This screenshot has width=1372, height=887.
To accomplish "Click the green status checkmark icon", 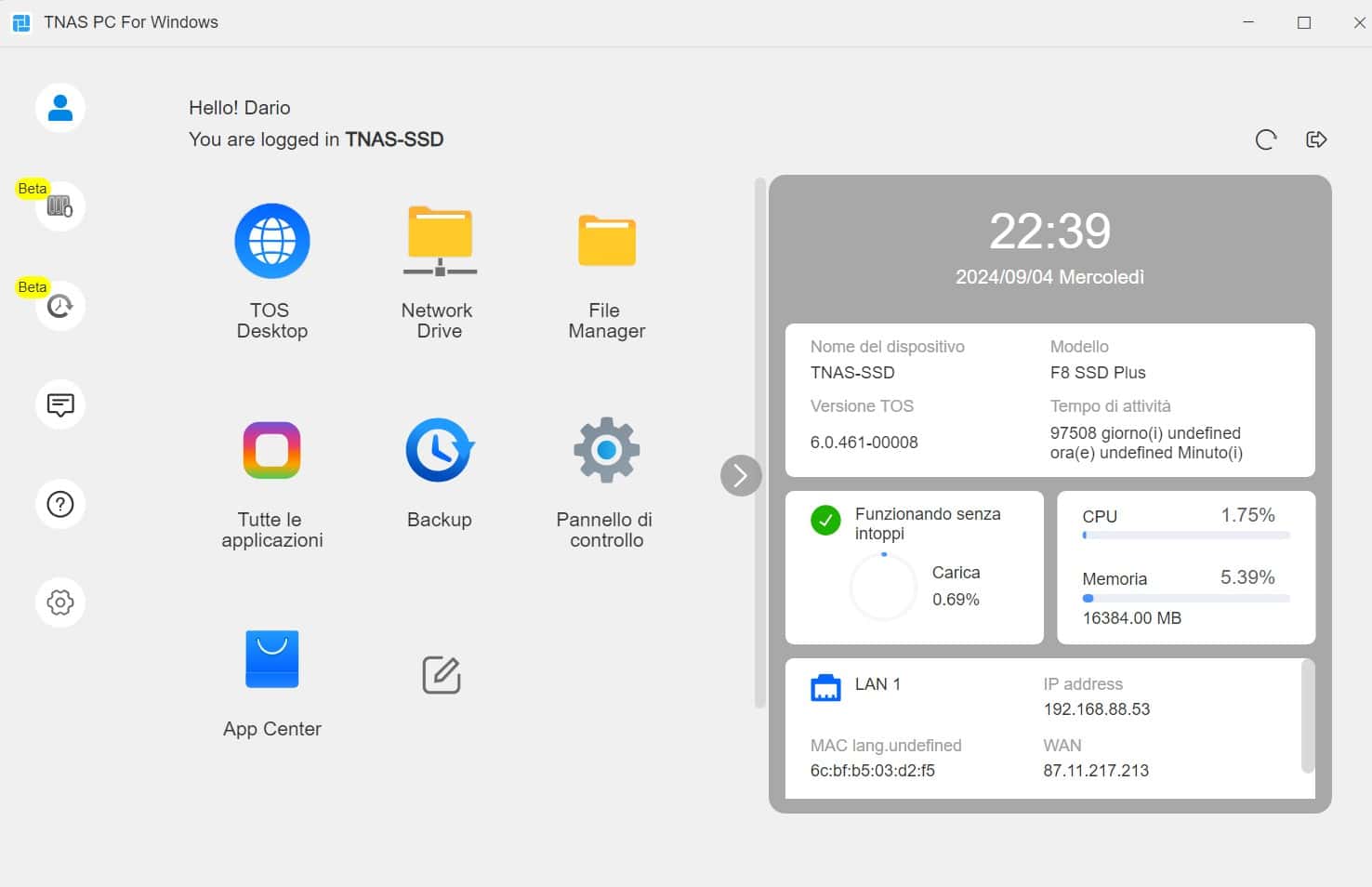I will [825, 521].
